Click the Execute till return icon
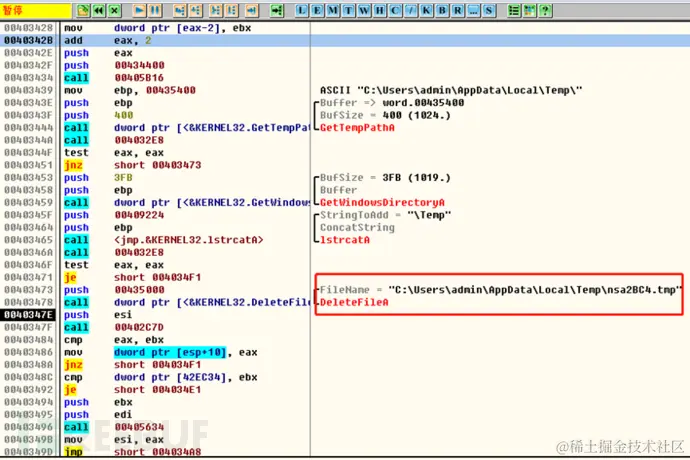Viewport: 690px width, 460px height. tap(252, 10)
